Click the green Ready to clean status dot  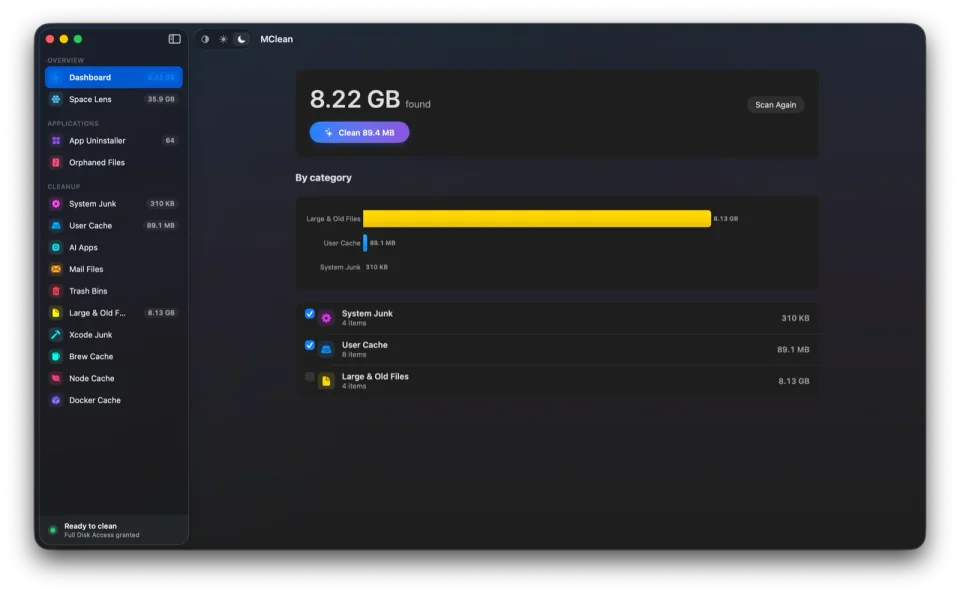[x=53, y=530]
